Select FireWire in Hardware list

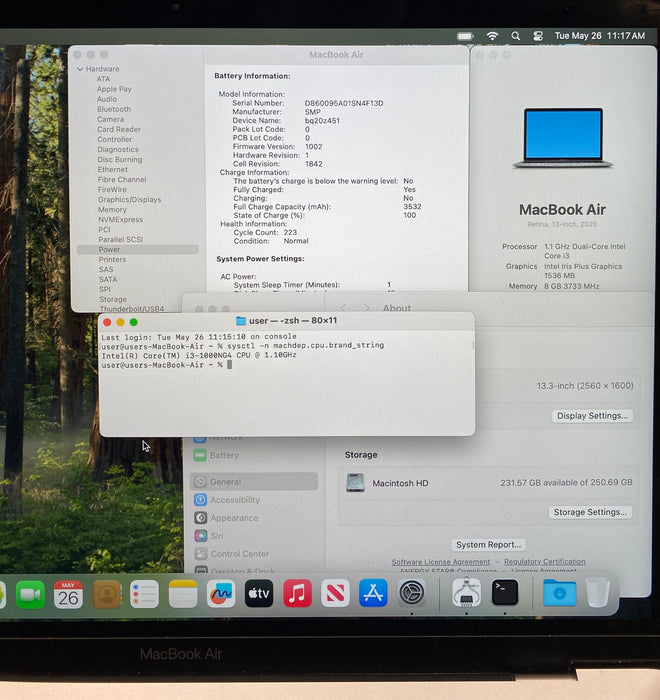[112, 190]
